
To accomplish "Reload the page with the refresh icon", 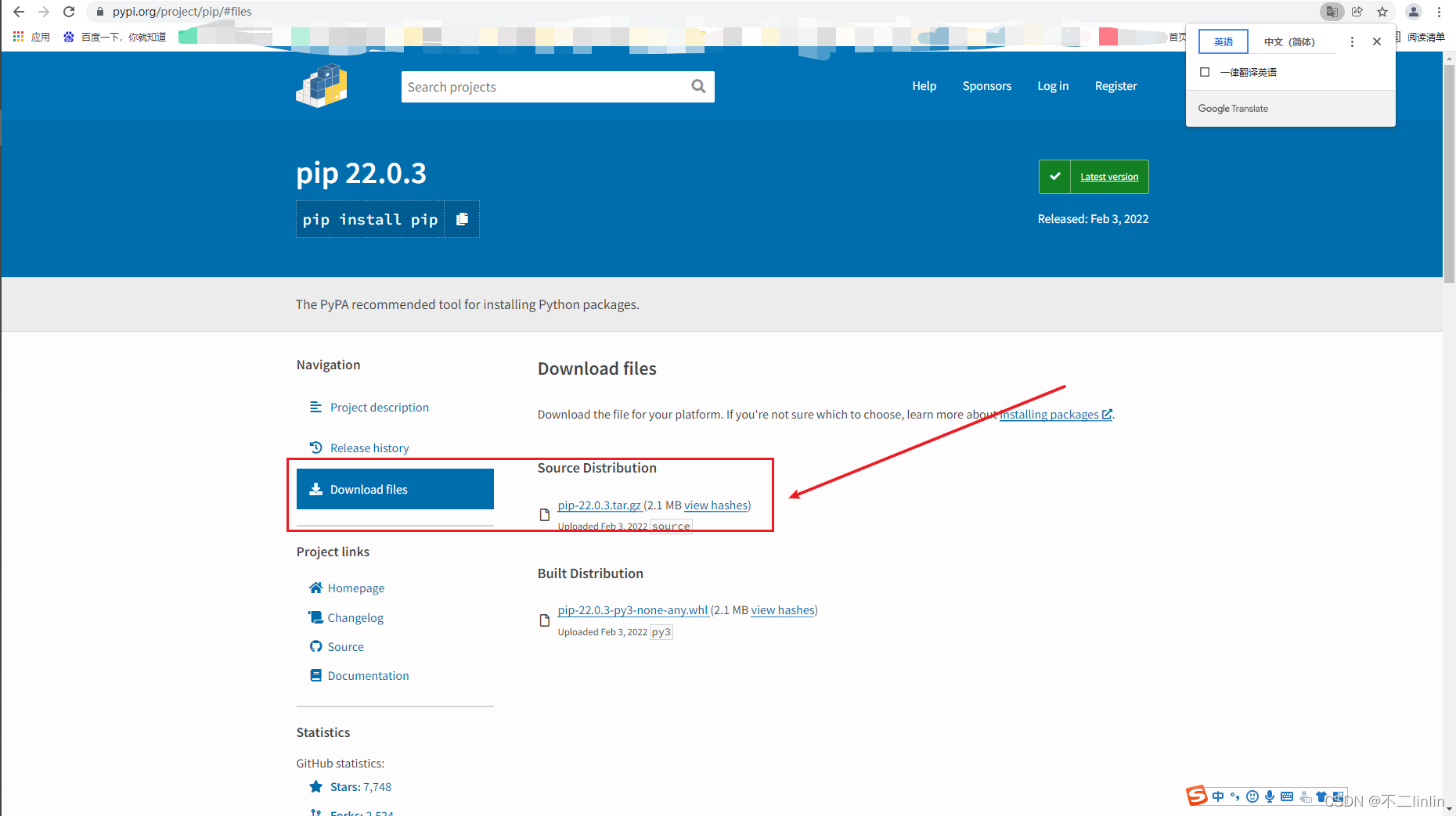I will pyautogui.click(x=69, y=12).
